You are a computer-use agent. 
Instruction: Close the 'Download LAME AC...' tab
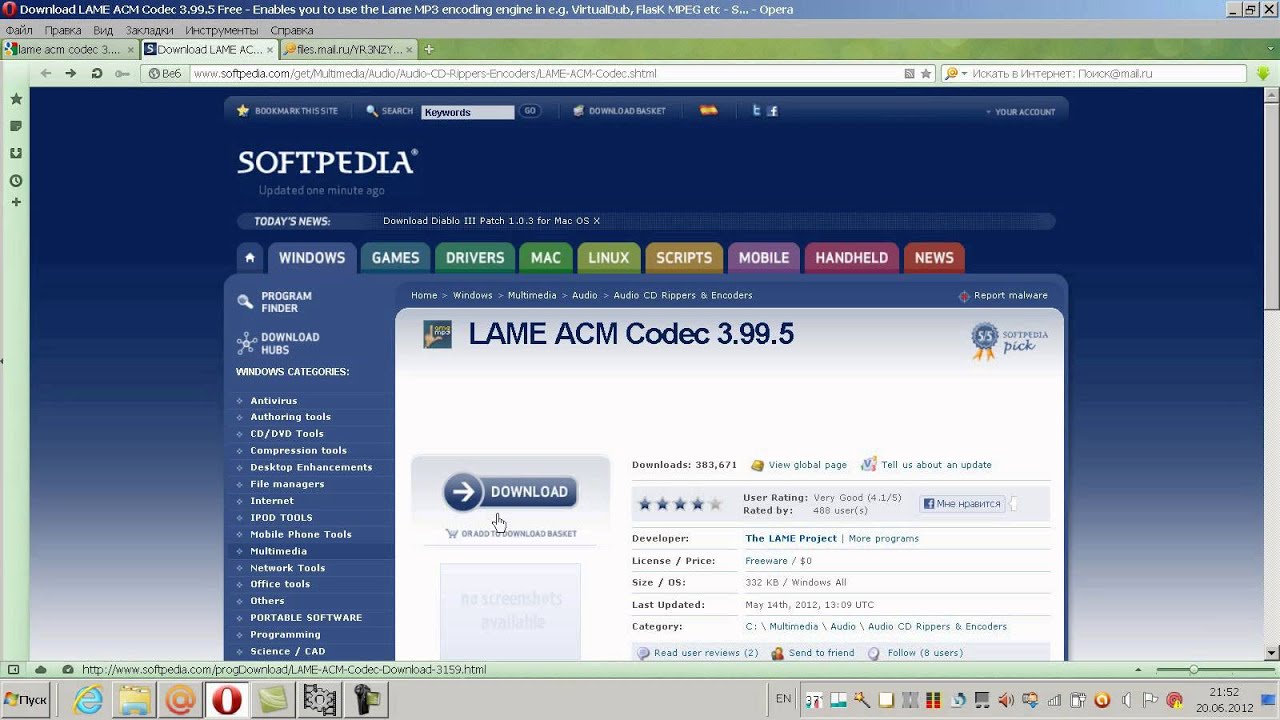click(x=270, y=49)
